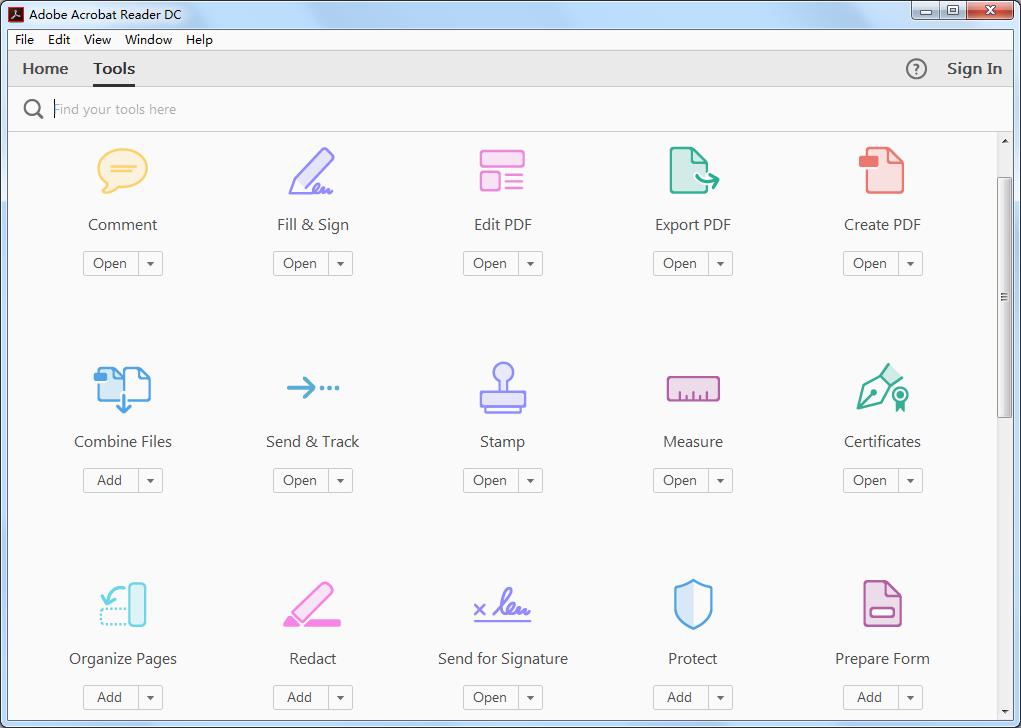
Task: Expand the Prepare Form dropdown arrow
Action: coord(910,697)
